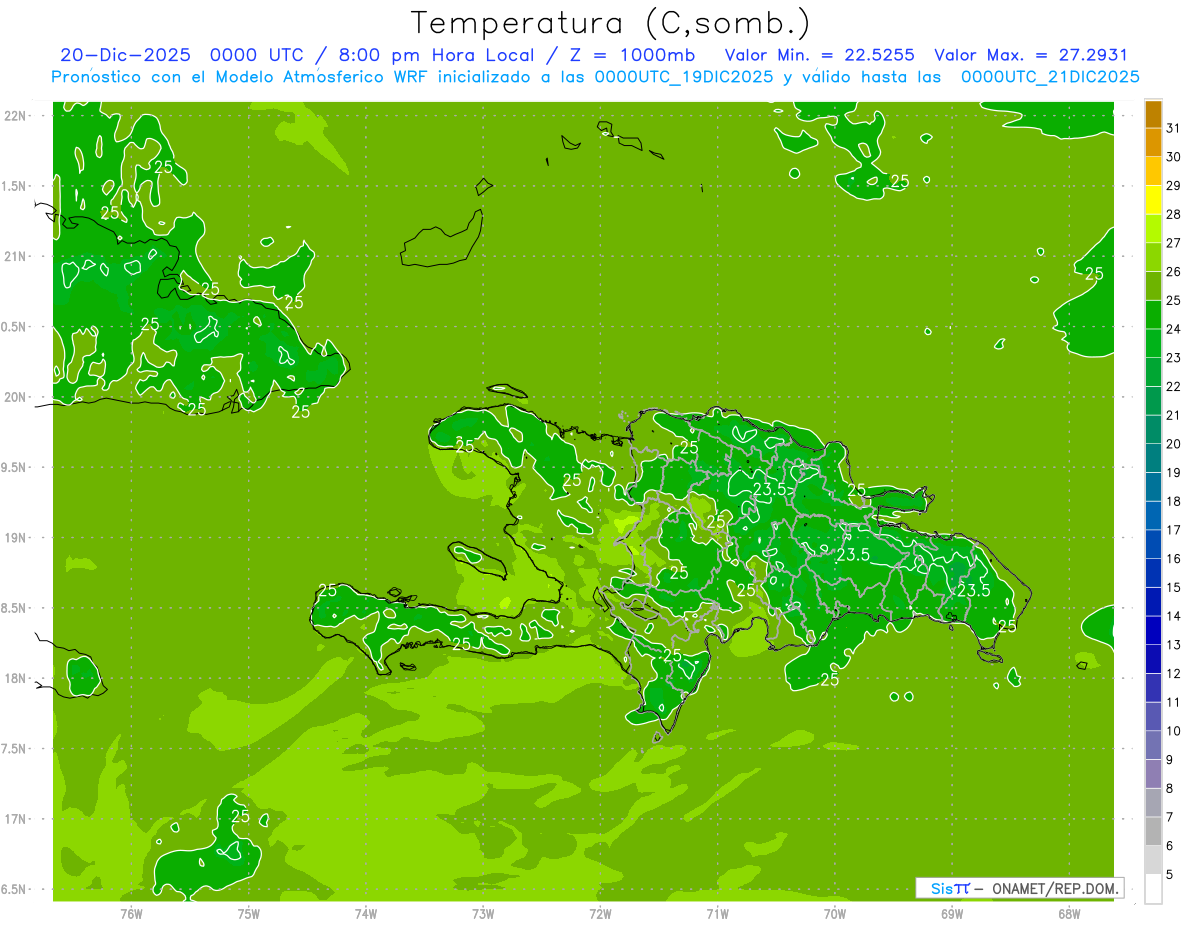The width and height of the screenshot is (1200, 927).
Task: Click the number 30 on the color scale
Action: [1174, 157]
